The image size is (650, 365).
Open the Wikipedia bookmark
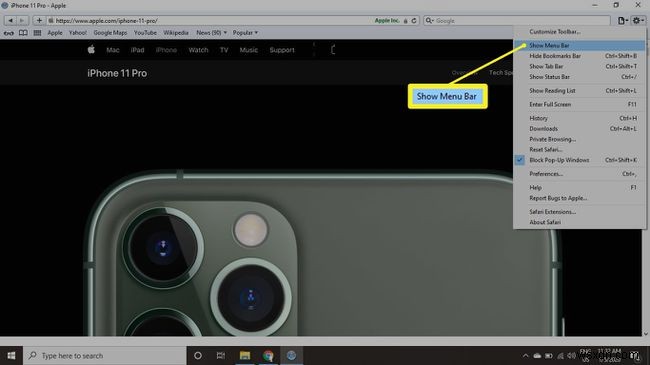[175, 32]
